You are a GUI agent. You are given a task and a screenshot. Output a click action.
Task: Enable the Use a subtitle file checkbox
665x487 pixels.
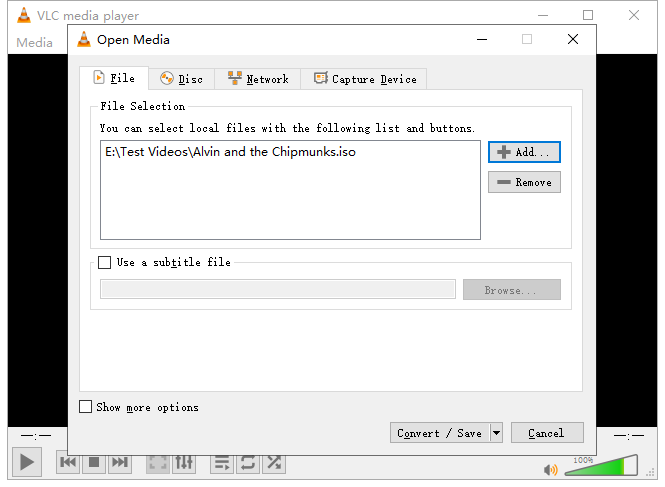[x=104, y=262]
